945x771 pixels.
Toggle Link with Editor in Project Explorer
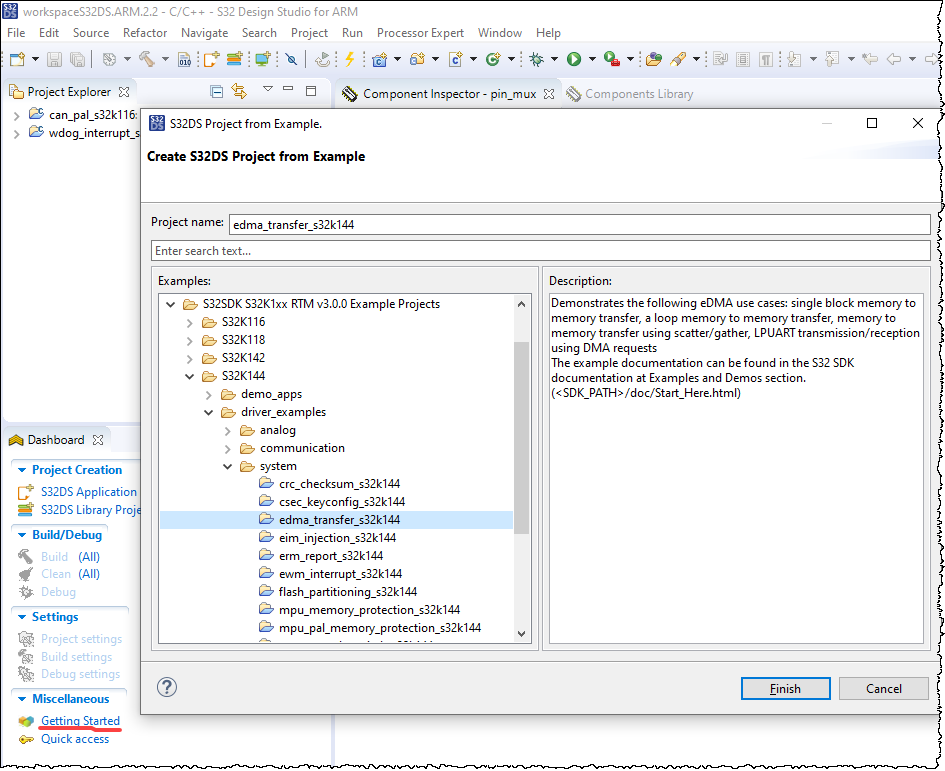coord(239,91)
